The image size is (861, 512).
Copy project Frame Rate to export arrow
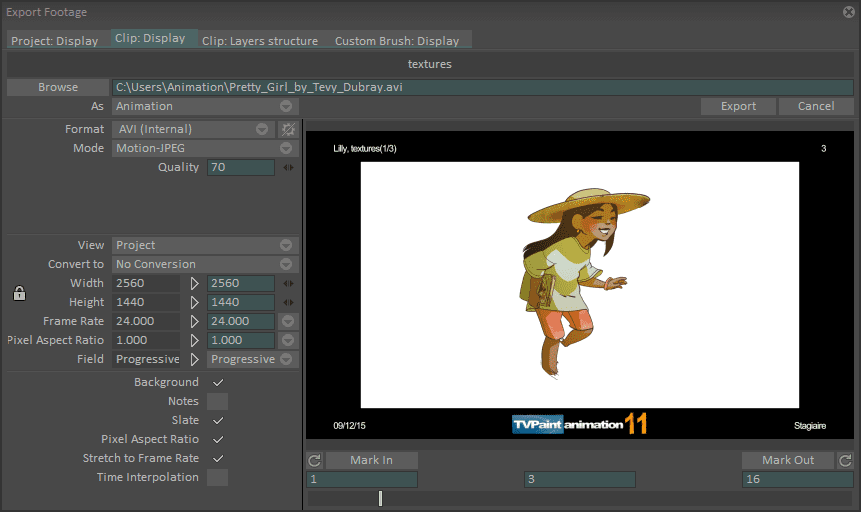pos(194,321)
